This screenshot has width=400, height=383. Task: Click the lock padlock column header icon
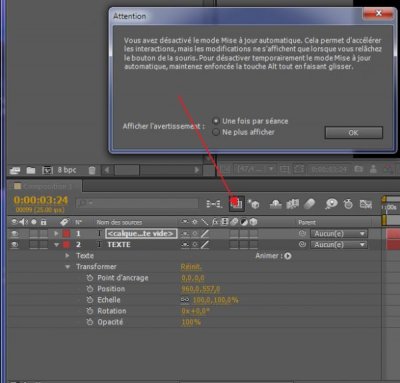point(43,222)
